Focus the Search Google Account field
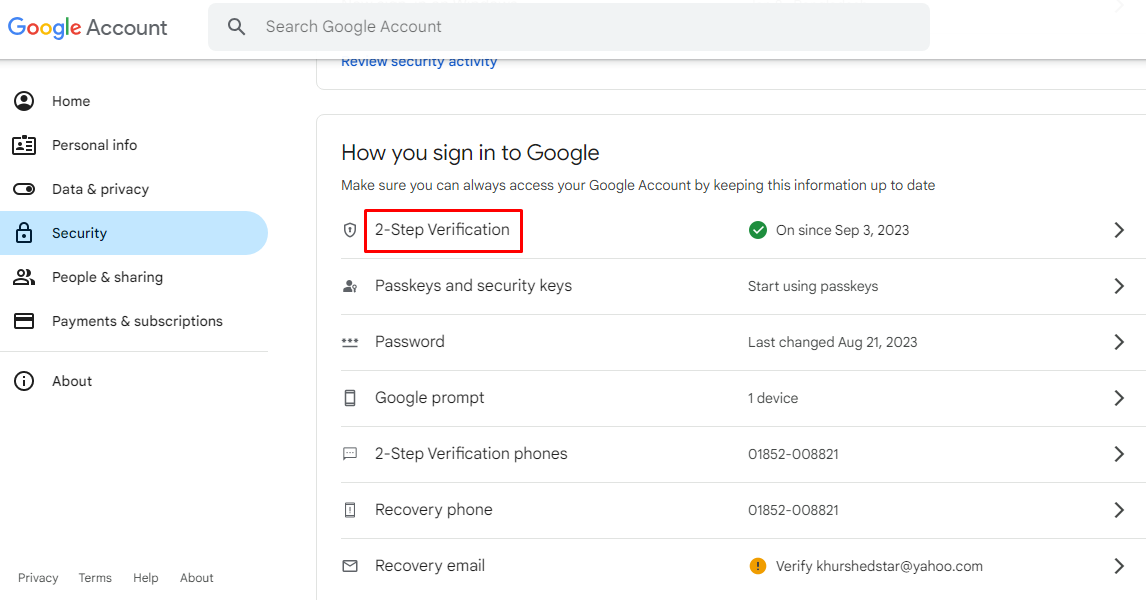This screenshot has width=1146, height=600. 569,27
